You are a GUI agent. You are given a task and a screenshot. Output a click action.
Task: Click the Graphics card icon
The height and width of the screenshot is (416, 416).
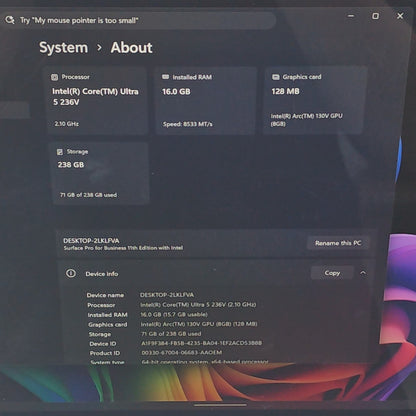[x=275, y=77]
